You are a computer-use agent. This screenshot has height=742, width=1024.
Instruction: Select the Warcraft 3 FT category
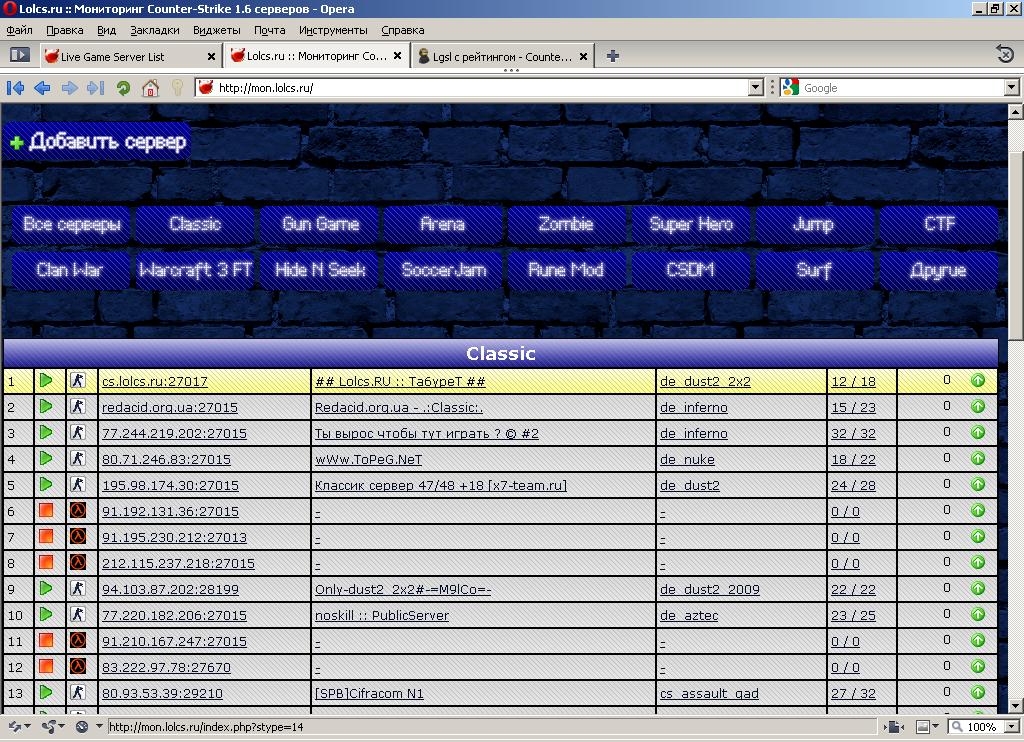point(195,270)
